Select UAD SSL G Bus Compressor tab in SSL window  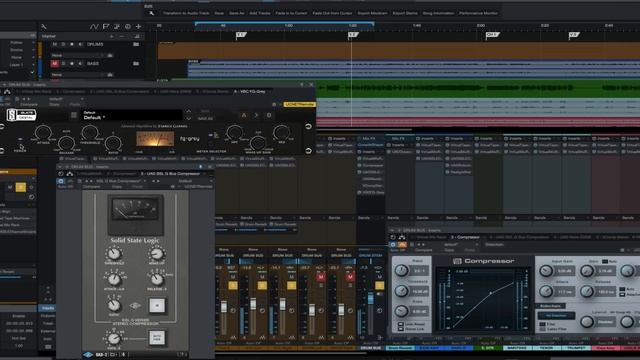tap(171, 174)
